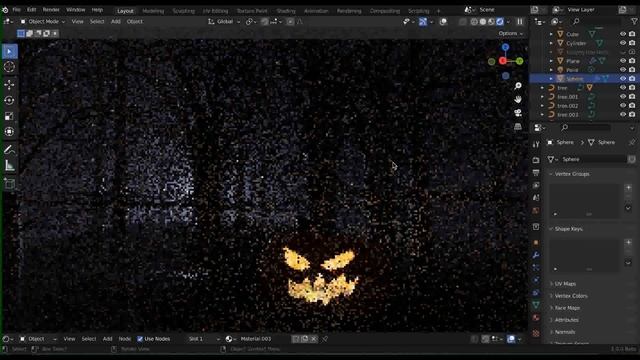Pause viewport rendering preview
640x360 pixels.
point(520,22)
